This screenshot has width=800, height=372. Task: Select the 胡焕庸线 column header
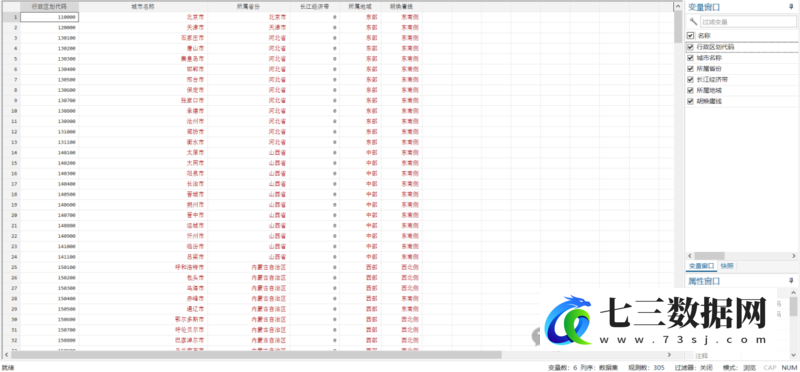401,7
